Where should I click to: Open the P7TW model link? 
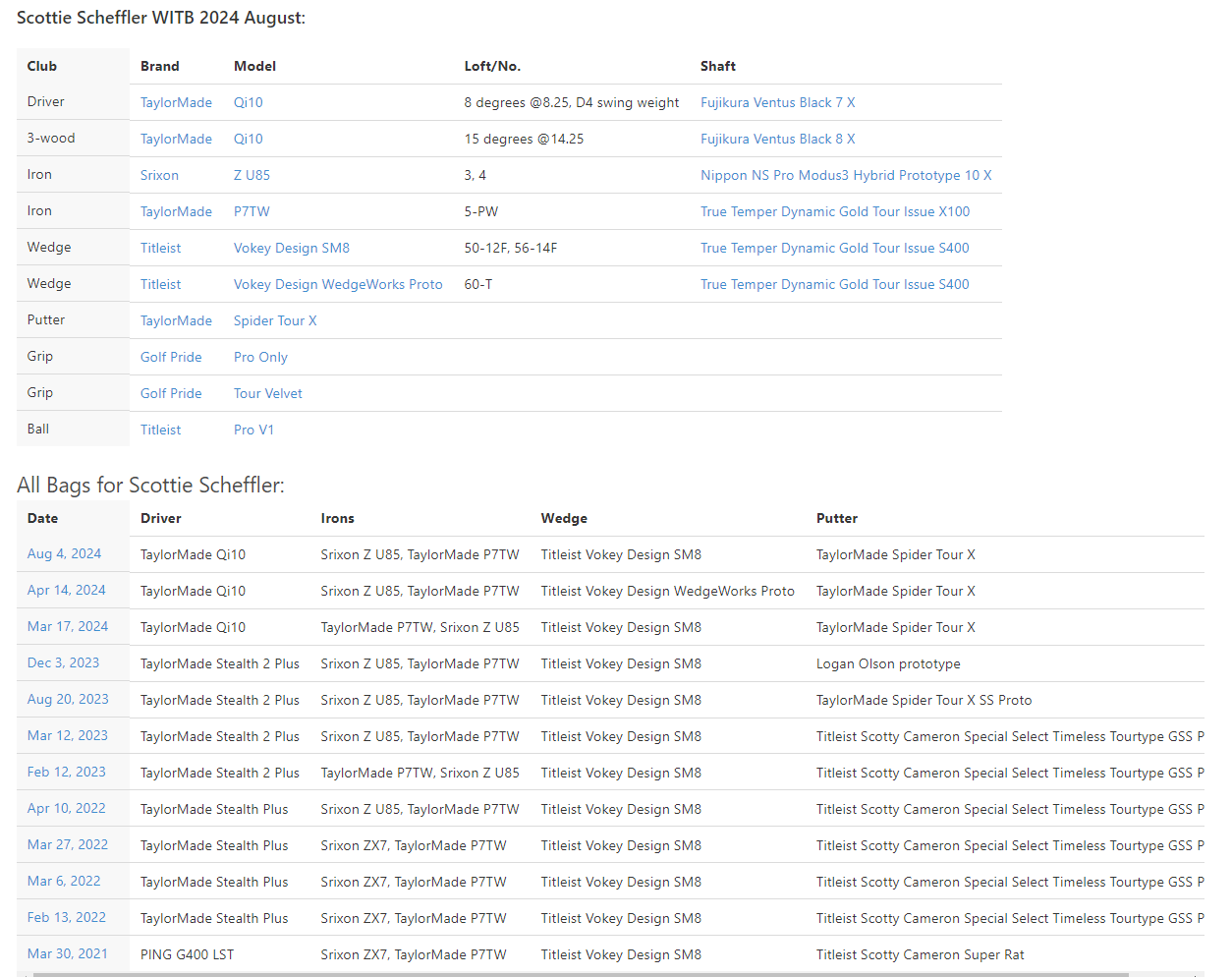pyautogui.click(x=252, y=211)
